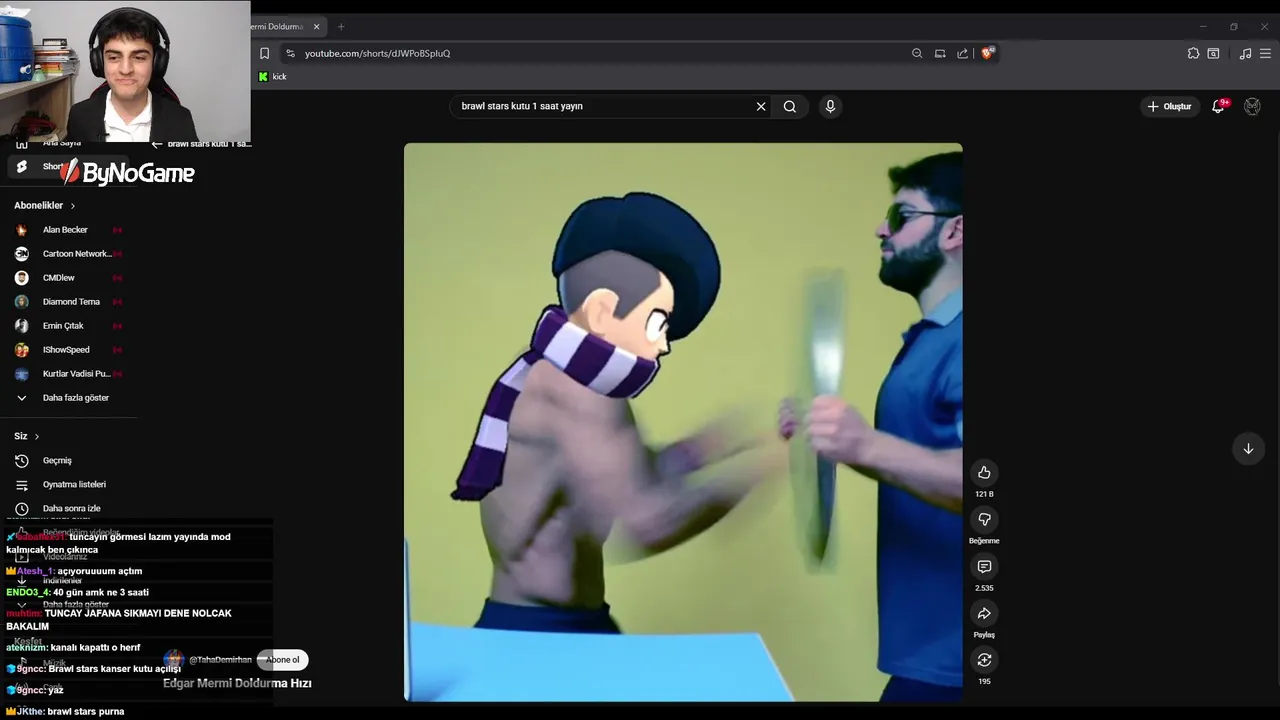The image size is (1280, 720).
Task: Like the Short with thumbs-up icon
Action: (984, 472)
